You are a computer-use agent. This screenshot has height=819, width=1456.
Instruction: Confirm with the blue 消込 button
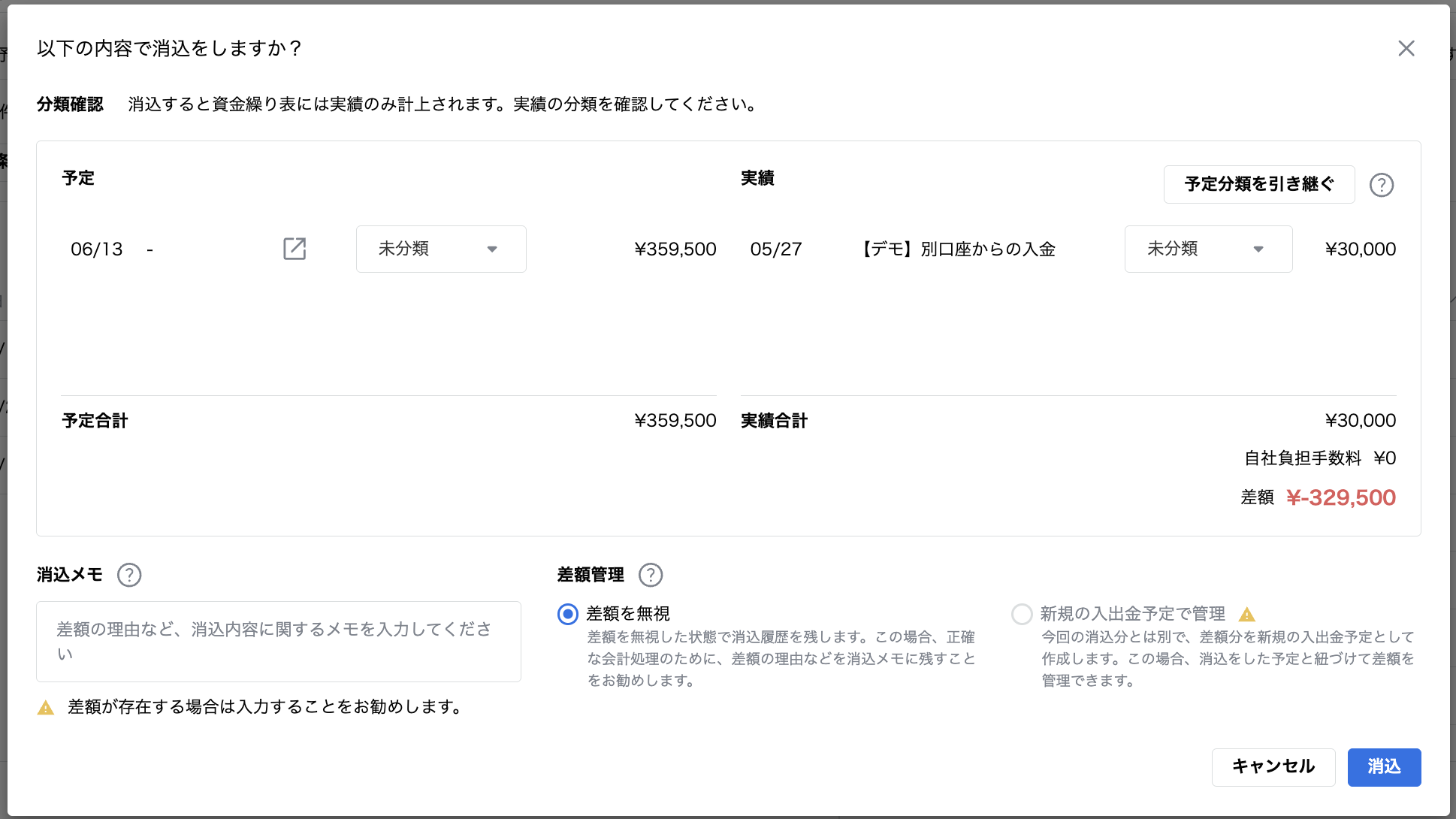point(1384,767)
